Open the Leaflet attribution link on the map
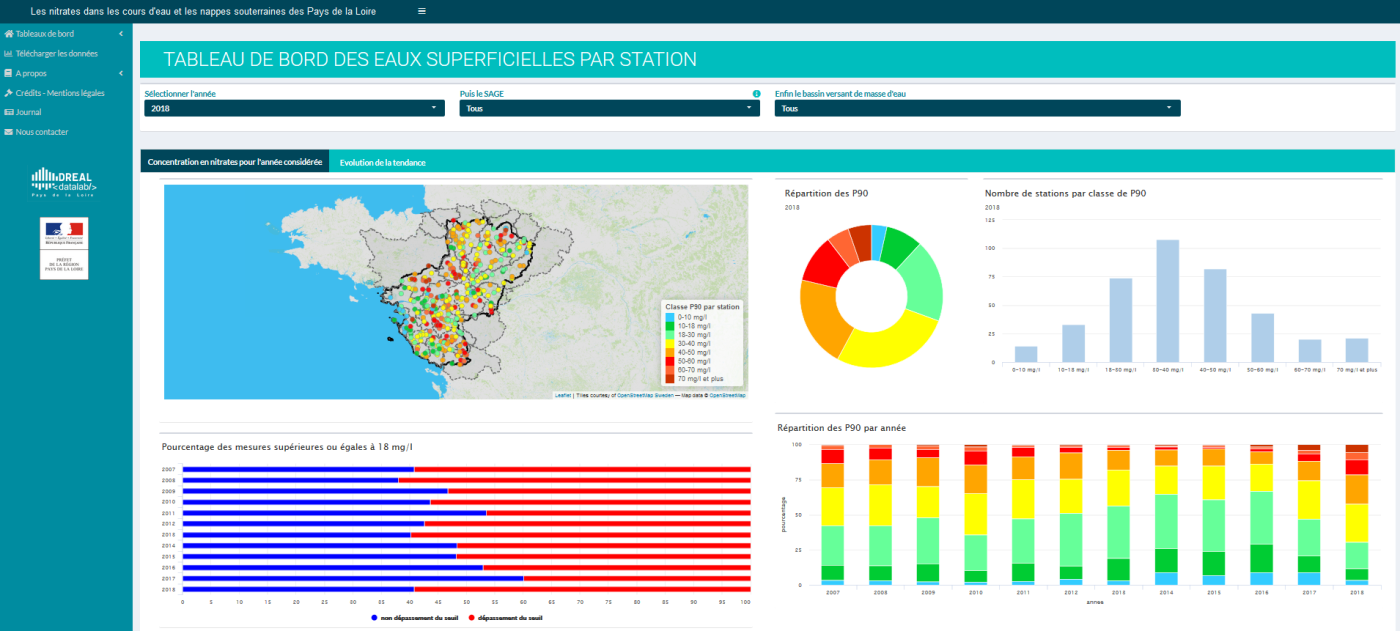This screenshot has width=1400, height=631. click(x=563, y=395)
